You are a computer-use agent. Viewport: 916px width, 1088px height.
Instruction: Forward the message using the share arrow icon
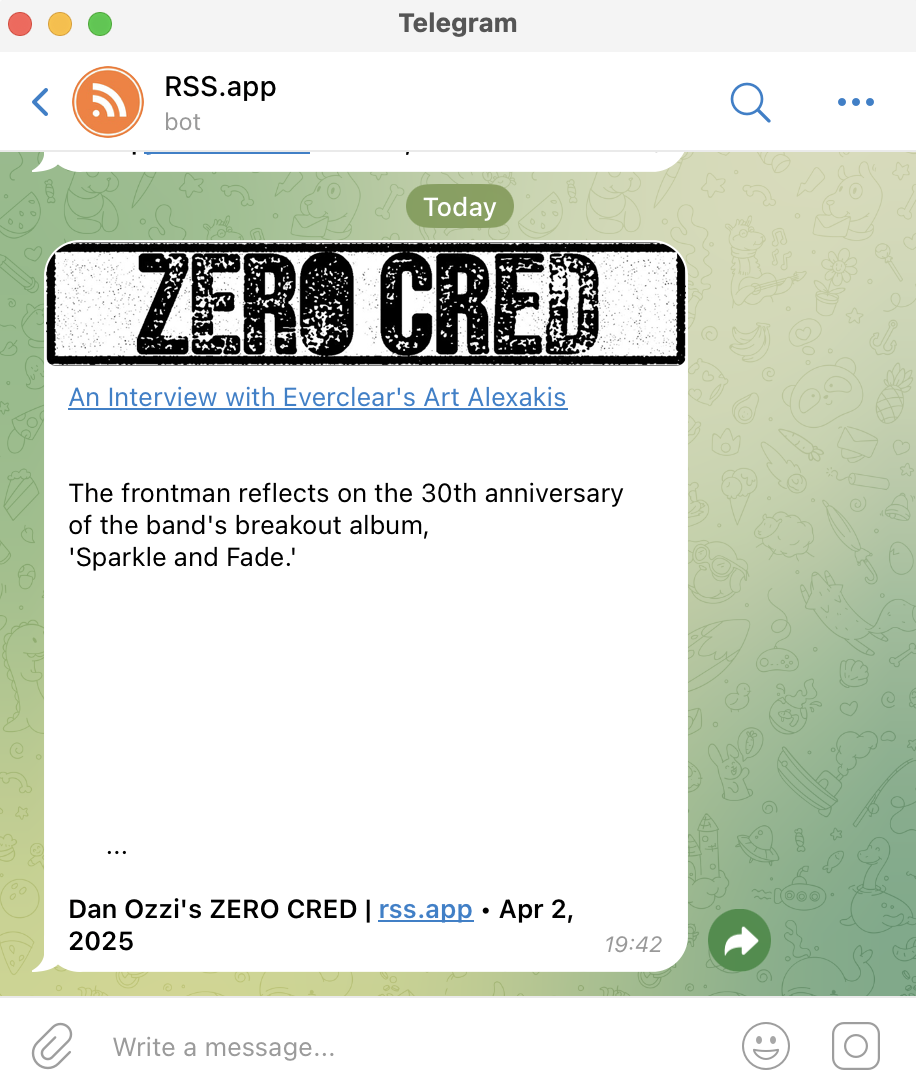pos(739,940)
